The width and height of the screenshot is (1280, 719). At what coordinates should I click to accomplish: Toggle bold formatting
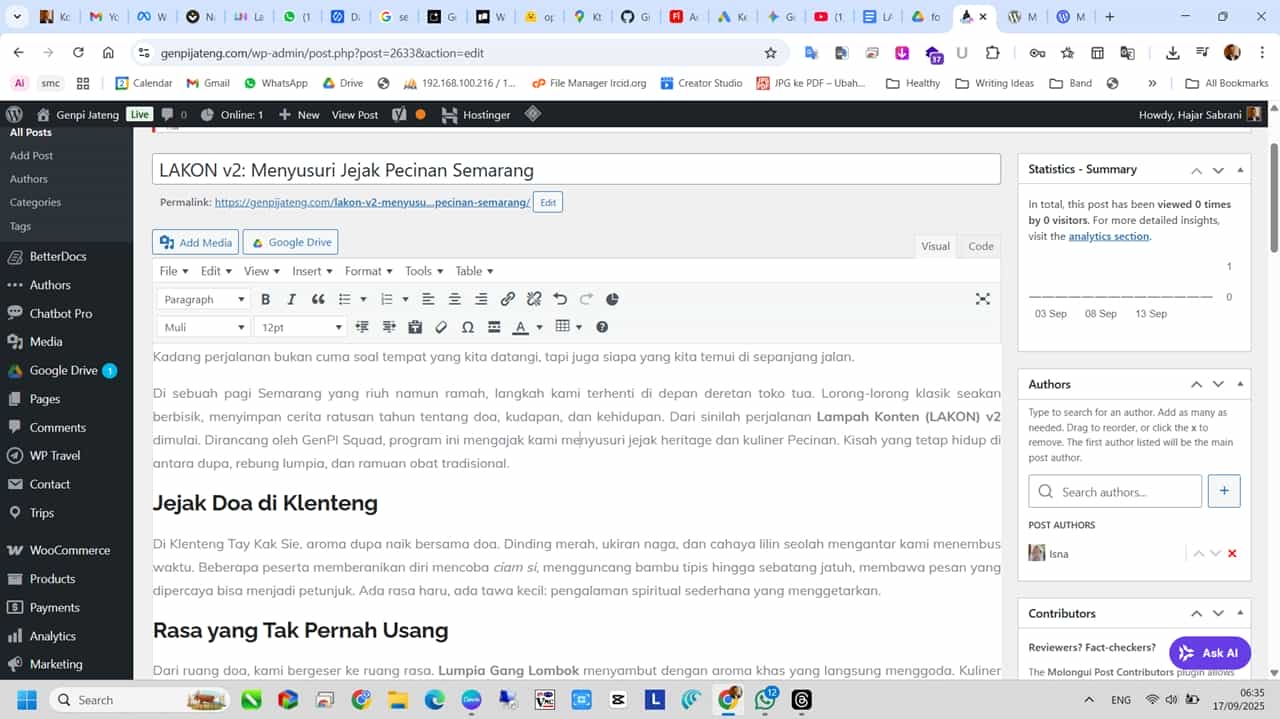point(265,299)
